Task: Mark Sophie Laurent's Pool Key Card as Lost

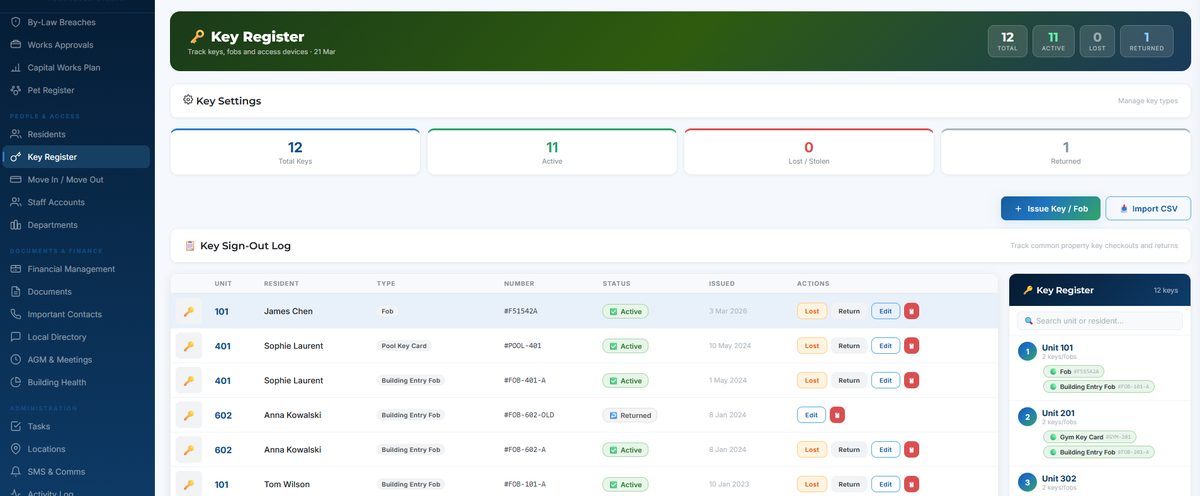Action: point(811,346)
